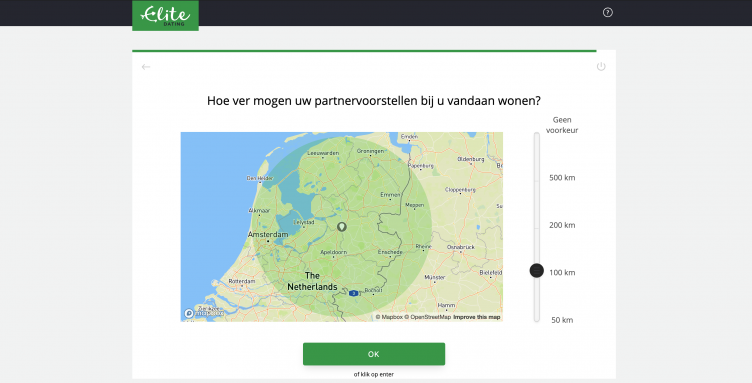The image size is (752, 383).
Task: Click Münster label on the map
Action: 435,278
